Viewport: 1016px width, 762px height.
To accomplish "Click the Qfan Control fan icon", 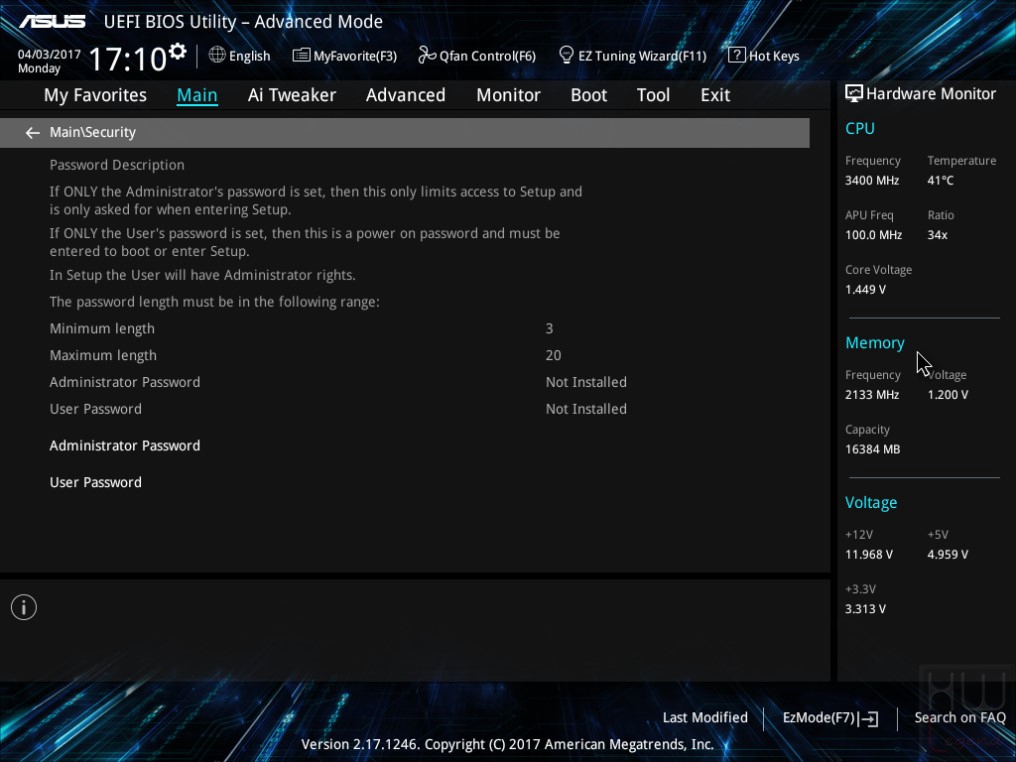I will coord(426,55).
